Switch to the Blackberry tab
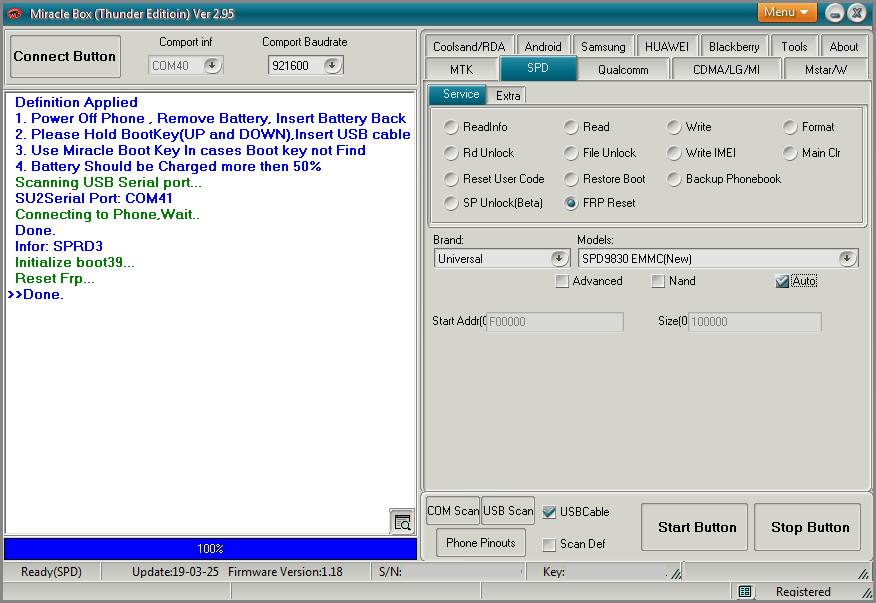This screenshot has height=603, width=876. pos(734,46)
